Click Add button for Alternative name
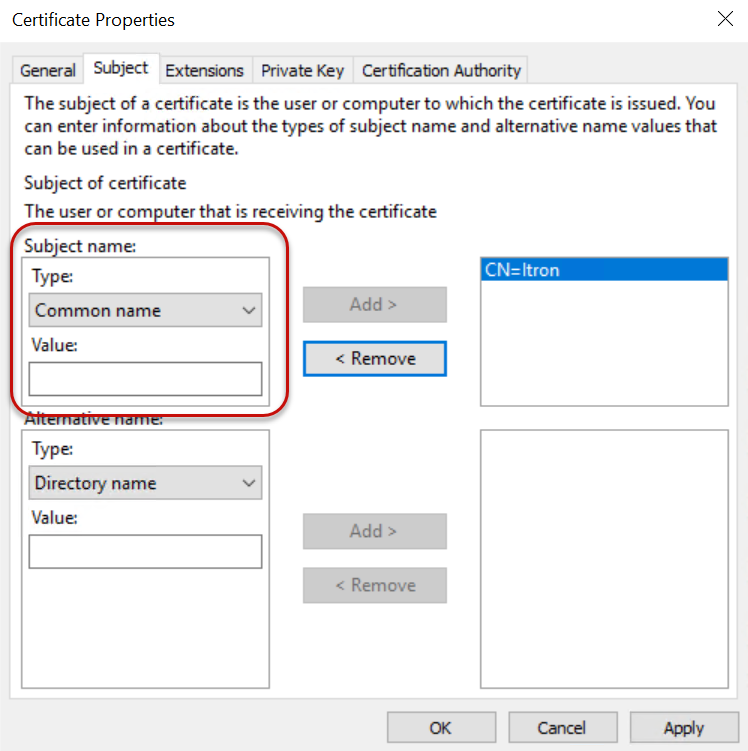This screenshot has height=751, width=748. point(374,531)
